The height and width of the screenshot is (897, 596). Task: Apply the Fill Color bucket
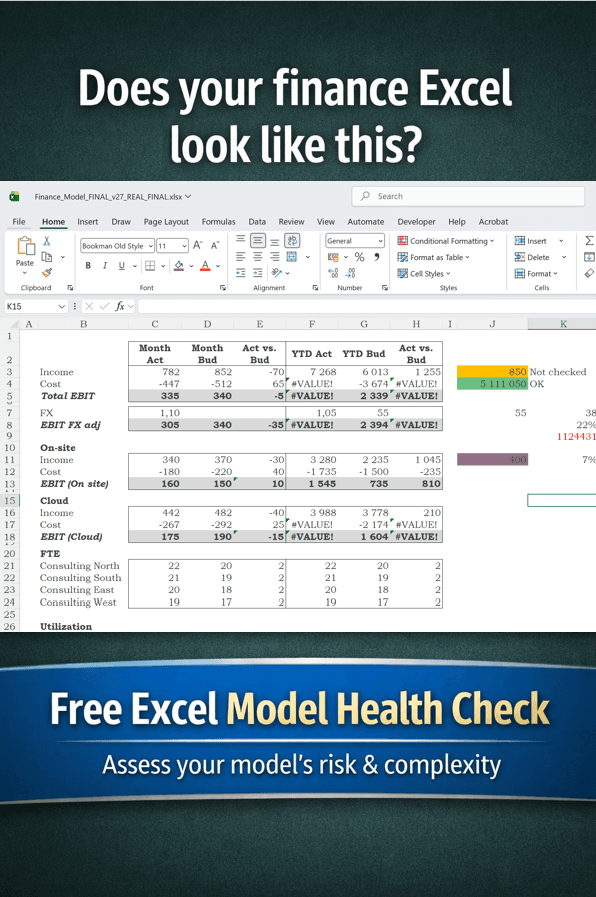click(179, 265)
